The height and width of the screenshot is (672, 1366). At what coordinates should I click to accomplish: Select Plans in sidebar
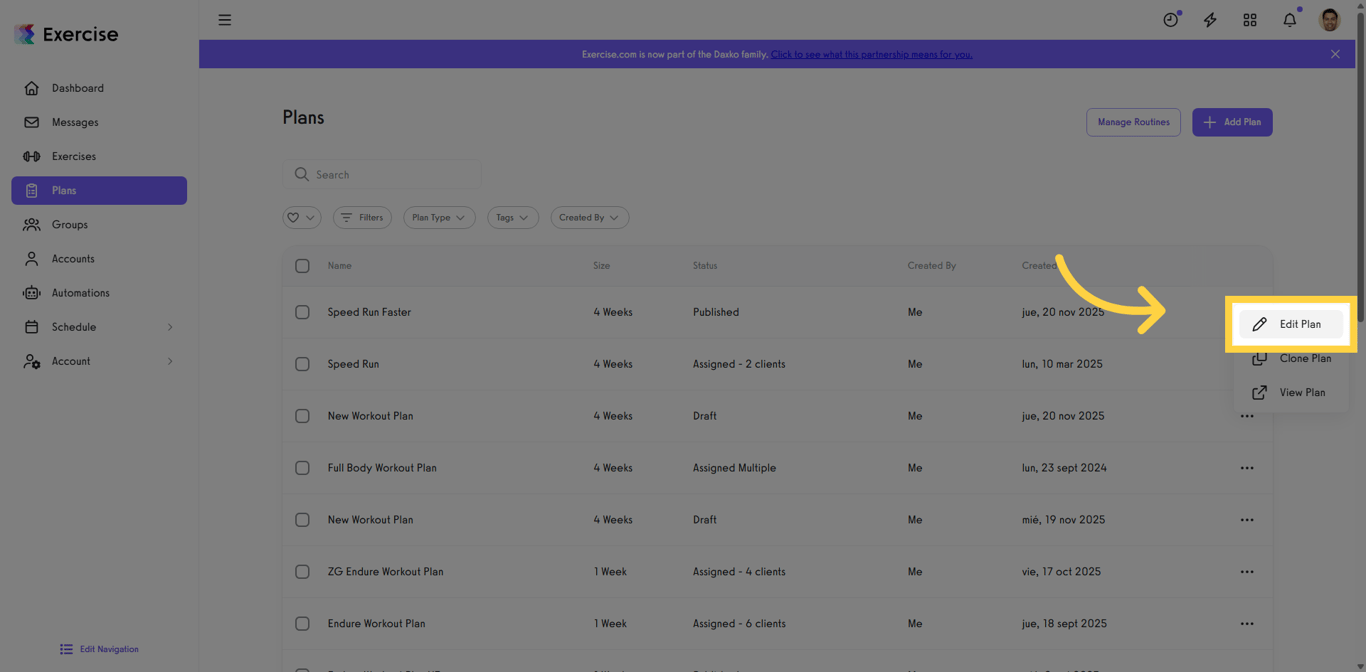(99, 190)
